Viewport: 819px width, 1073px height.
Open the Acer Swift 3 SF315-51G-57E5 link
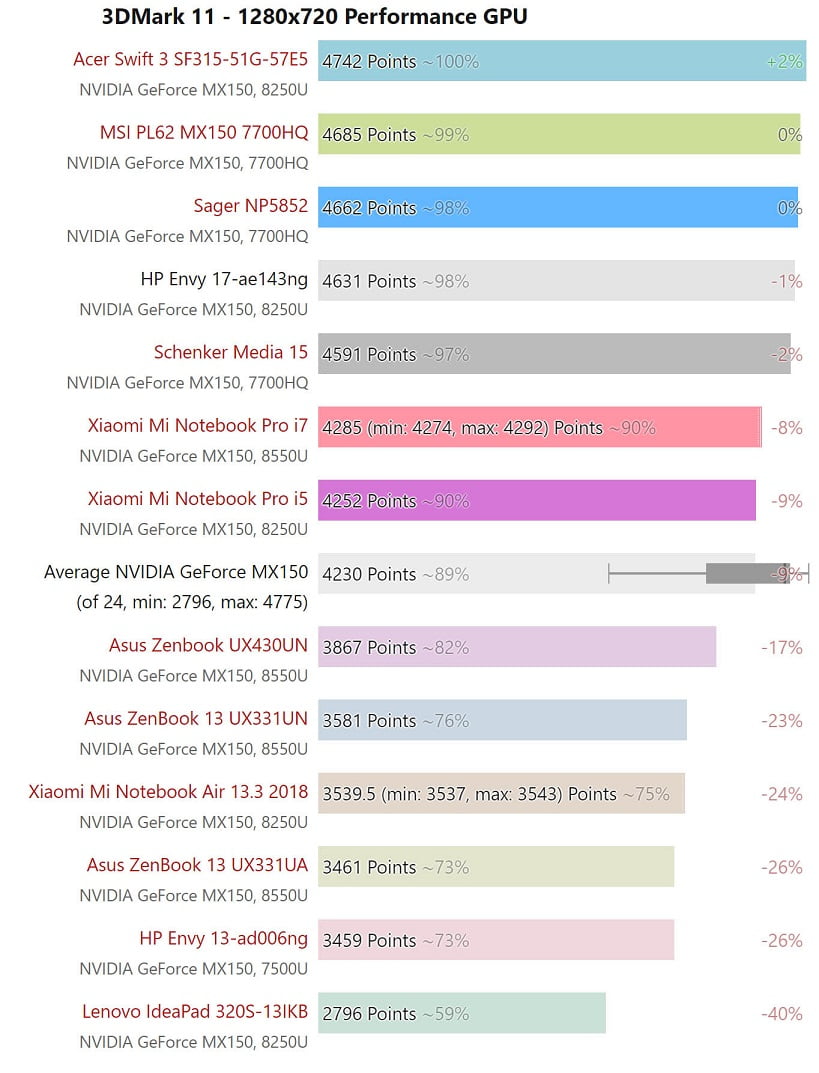tap(190, 59)
